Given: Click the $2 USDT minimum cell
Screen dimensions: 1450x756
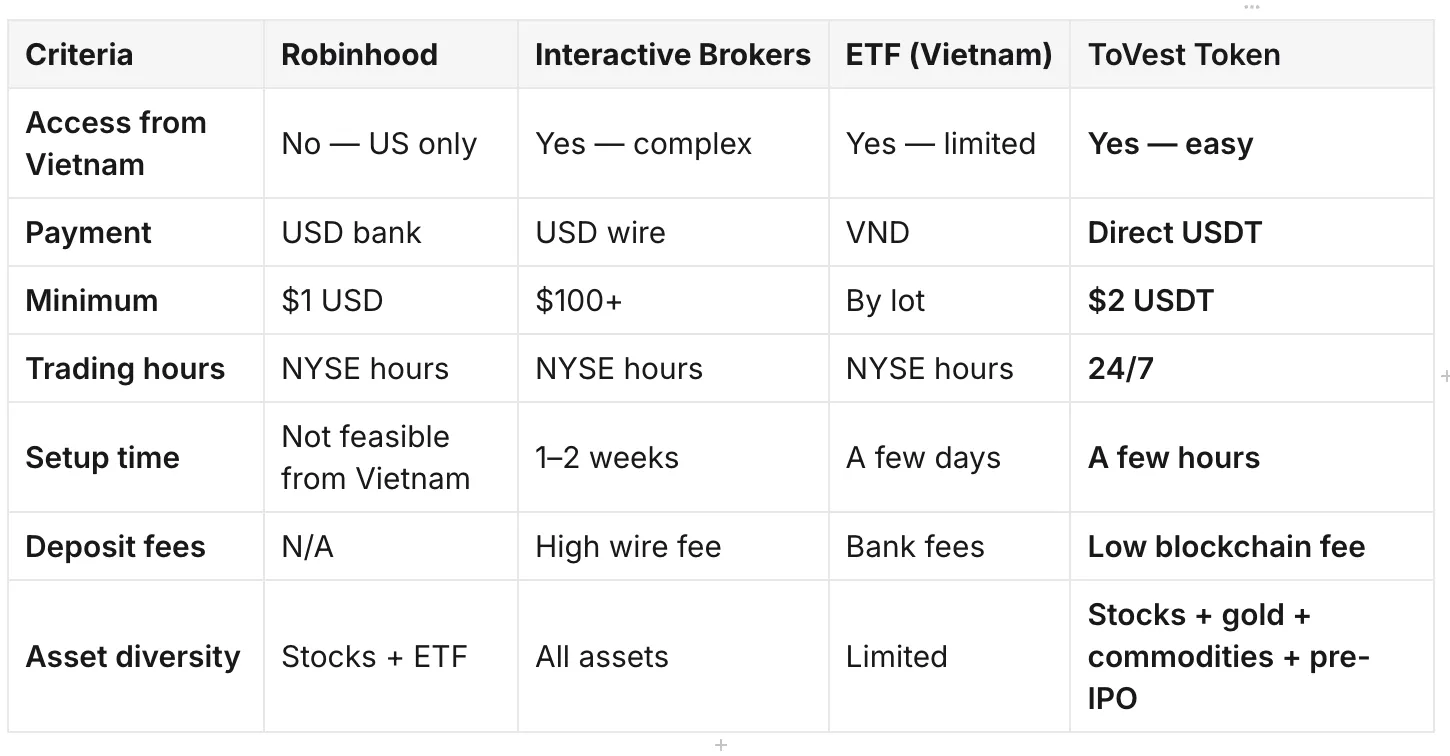Looking at the screenshot, I should click(x=1252, y=300).
